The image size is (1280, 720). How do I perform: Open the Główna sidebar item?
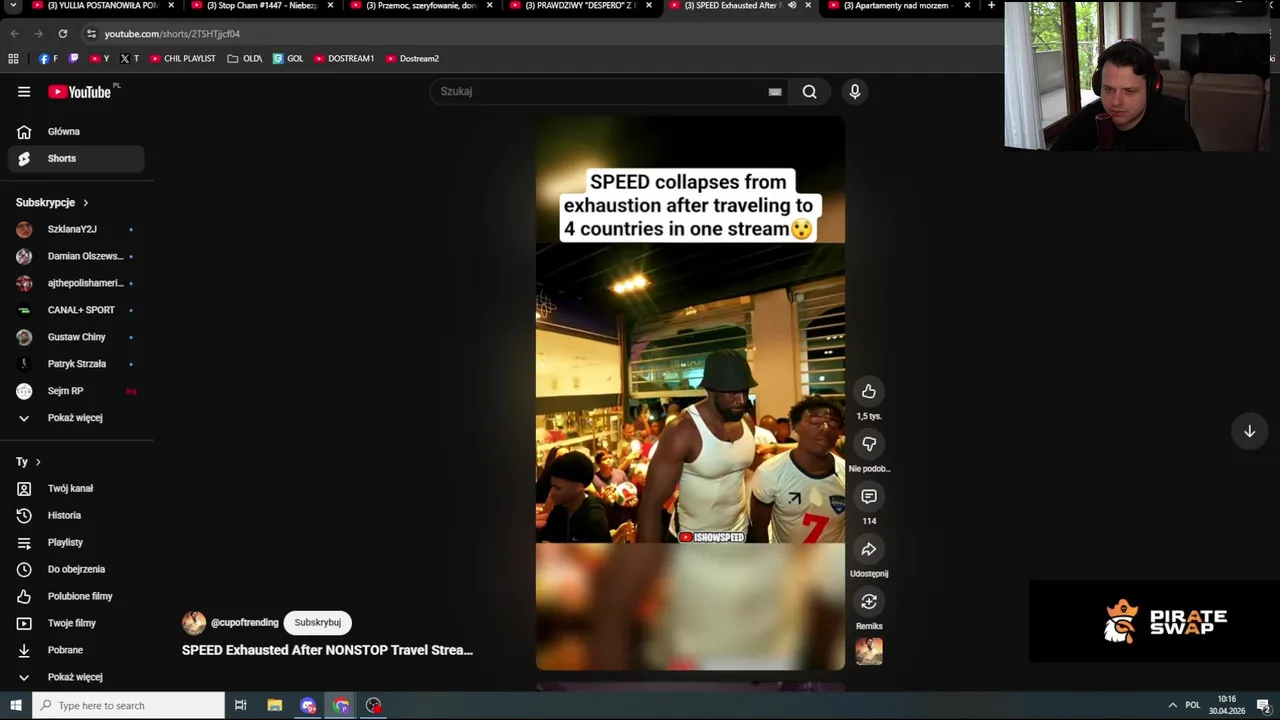click(76, 131)
